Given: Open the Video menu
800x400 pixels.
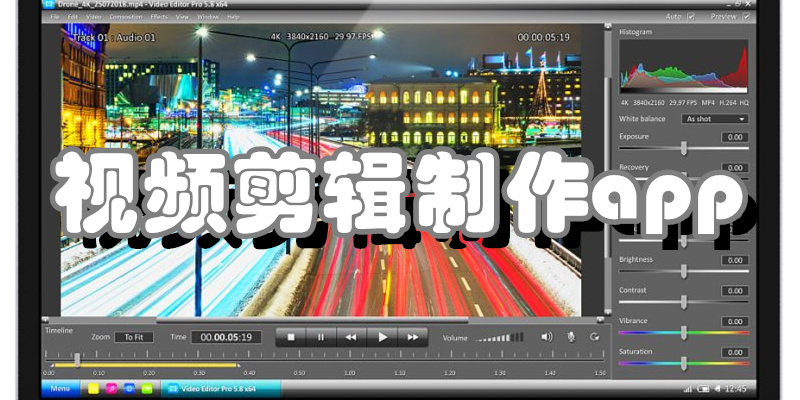Looking at the screenshot, I should click(x=94, y=17).
